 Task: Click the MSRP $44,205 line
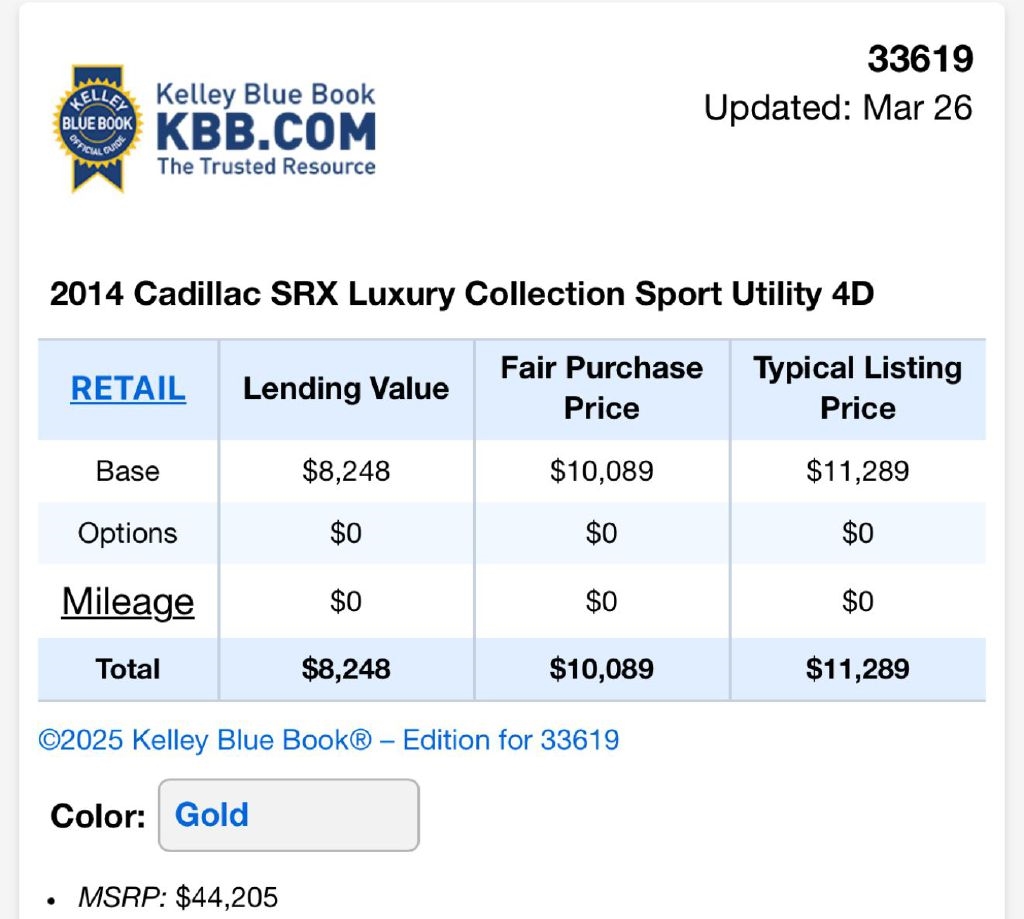click(x=178, y=897)
